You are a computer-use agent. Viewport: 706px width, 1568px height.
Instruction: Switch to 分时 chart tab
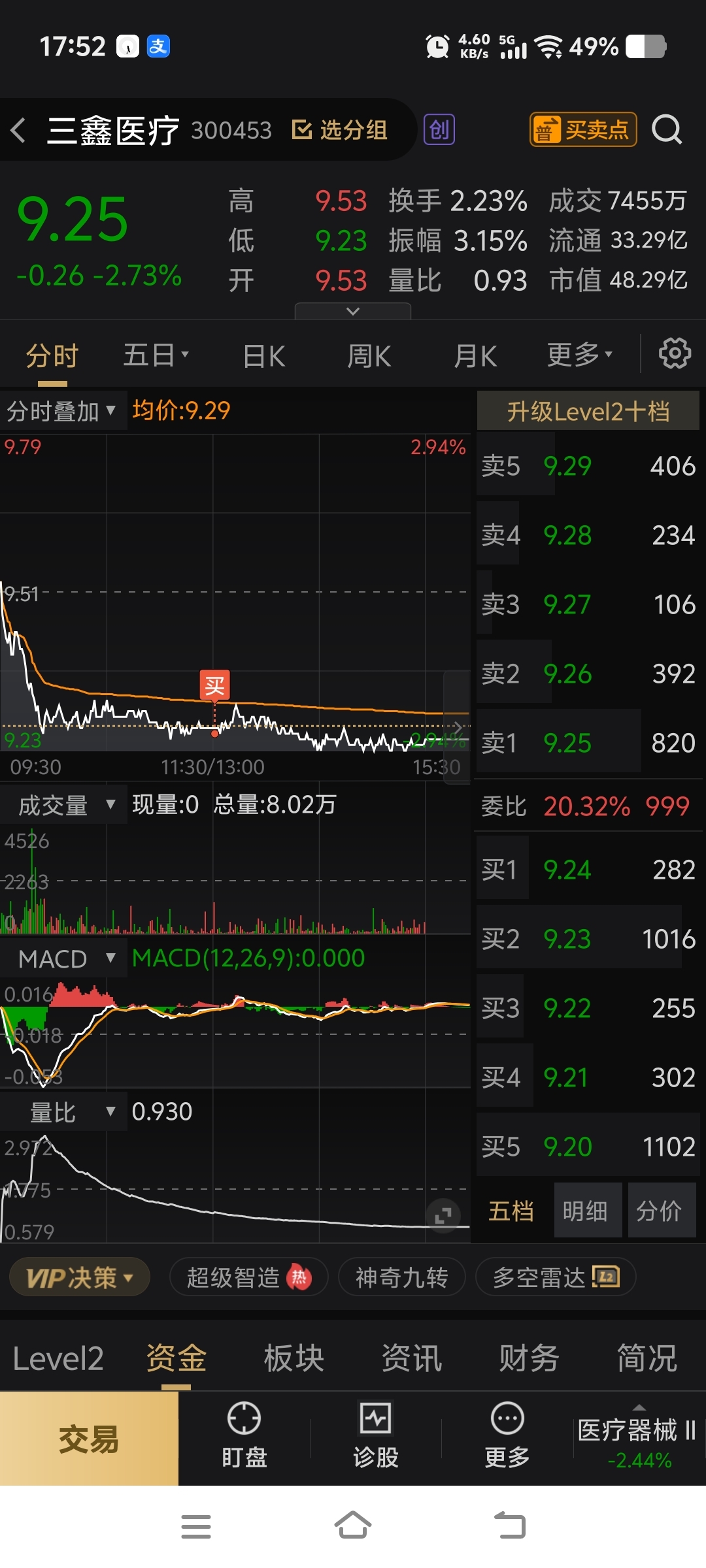(52, 355)
